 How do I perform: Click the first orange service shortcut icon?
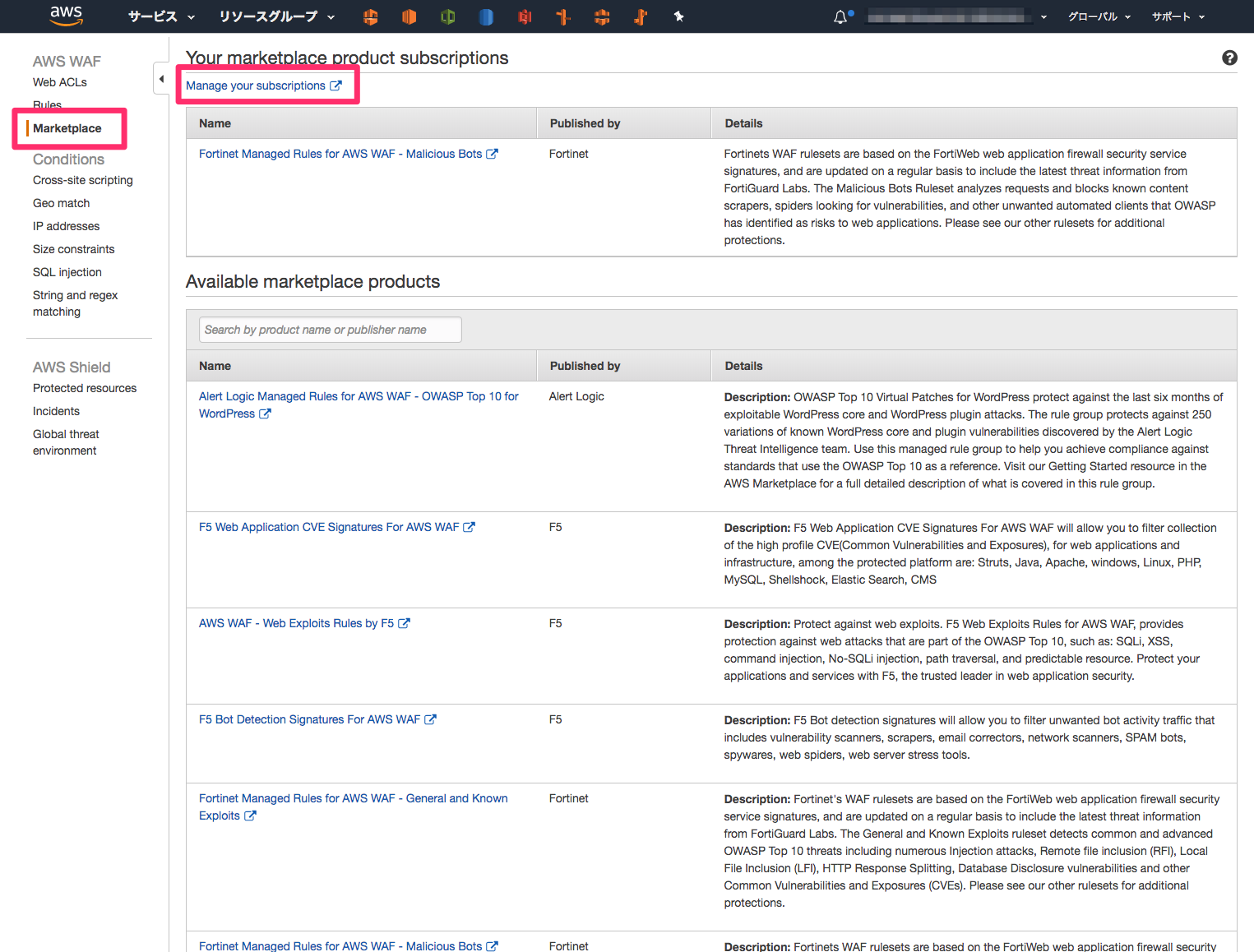tap(370, 16)
